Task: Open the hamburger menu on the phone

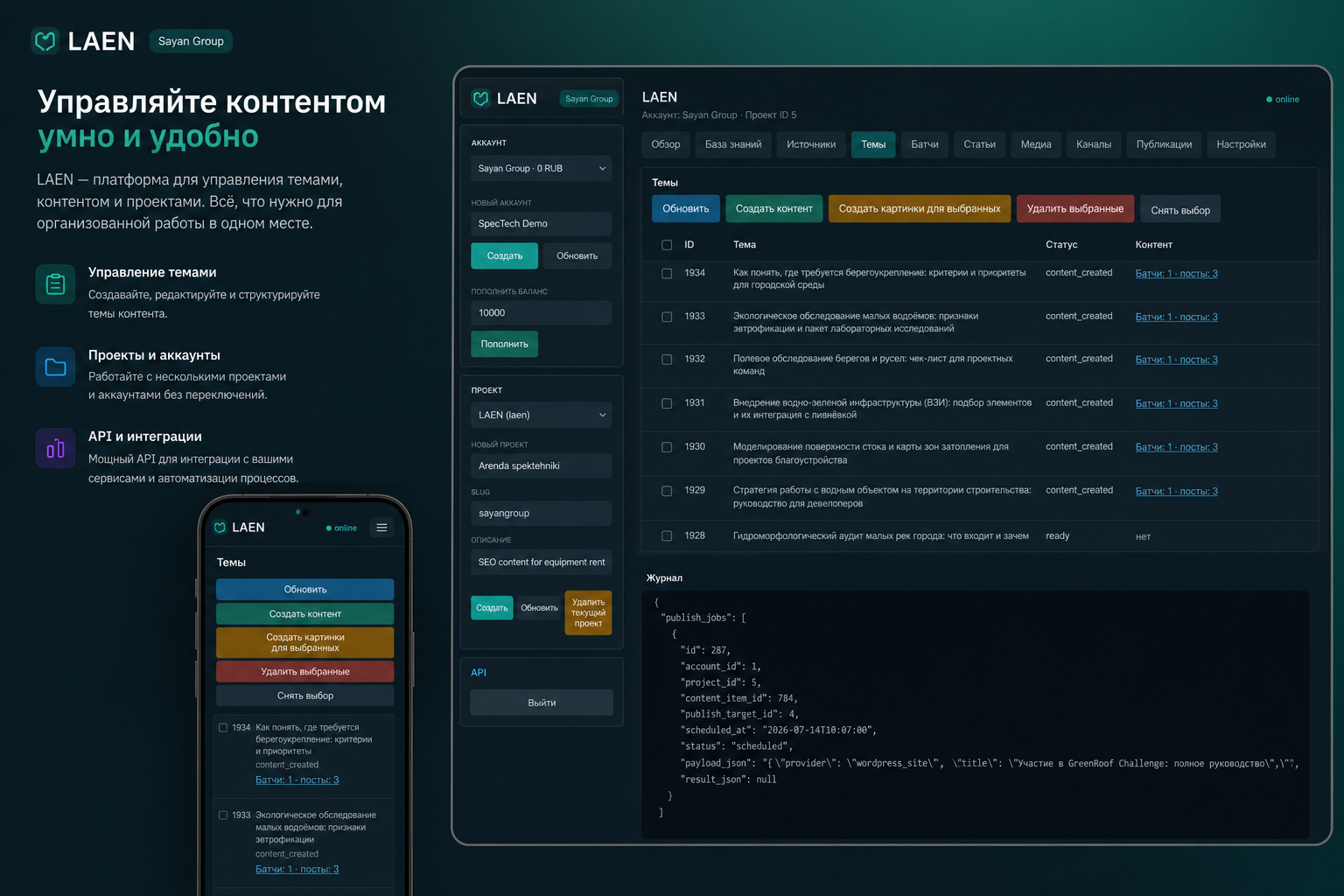Action: 381,528
